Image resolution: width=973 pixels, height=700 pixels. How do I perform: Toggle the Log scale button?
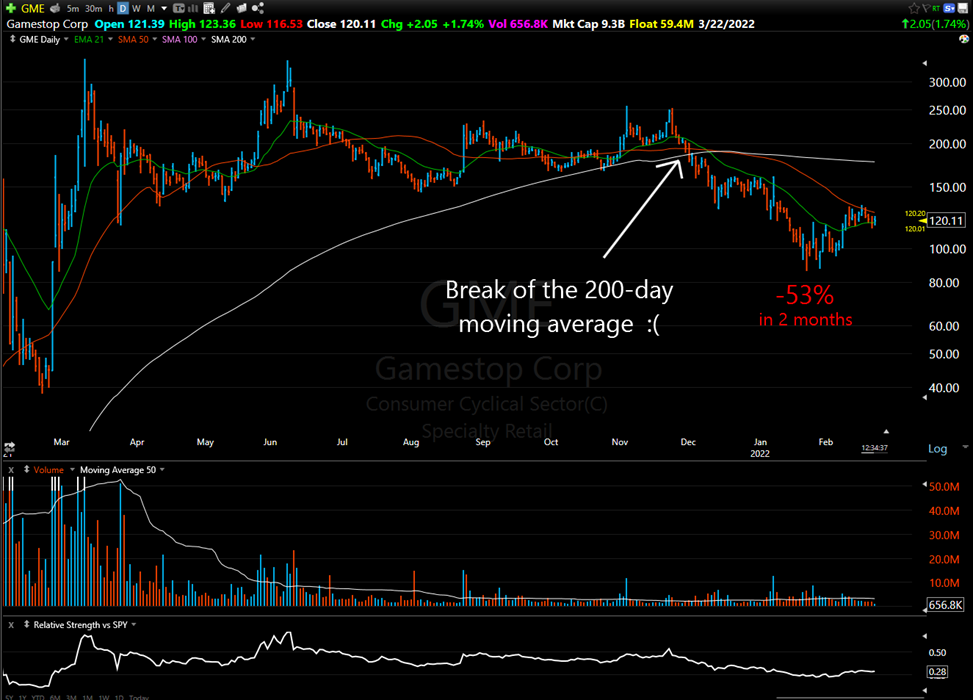(x=938, y=449)
